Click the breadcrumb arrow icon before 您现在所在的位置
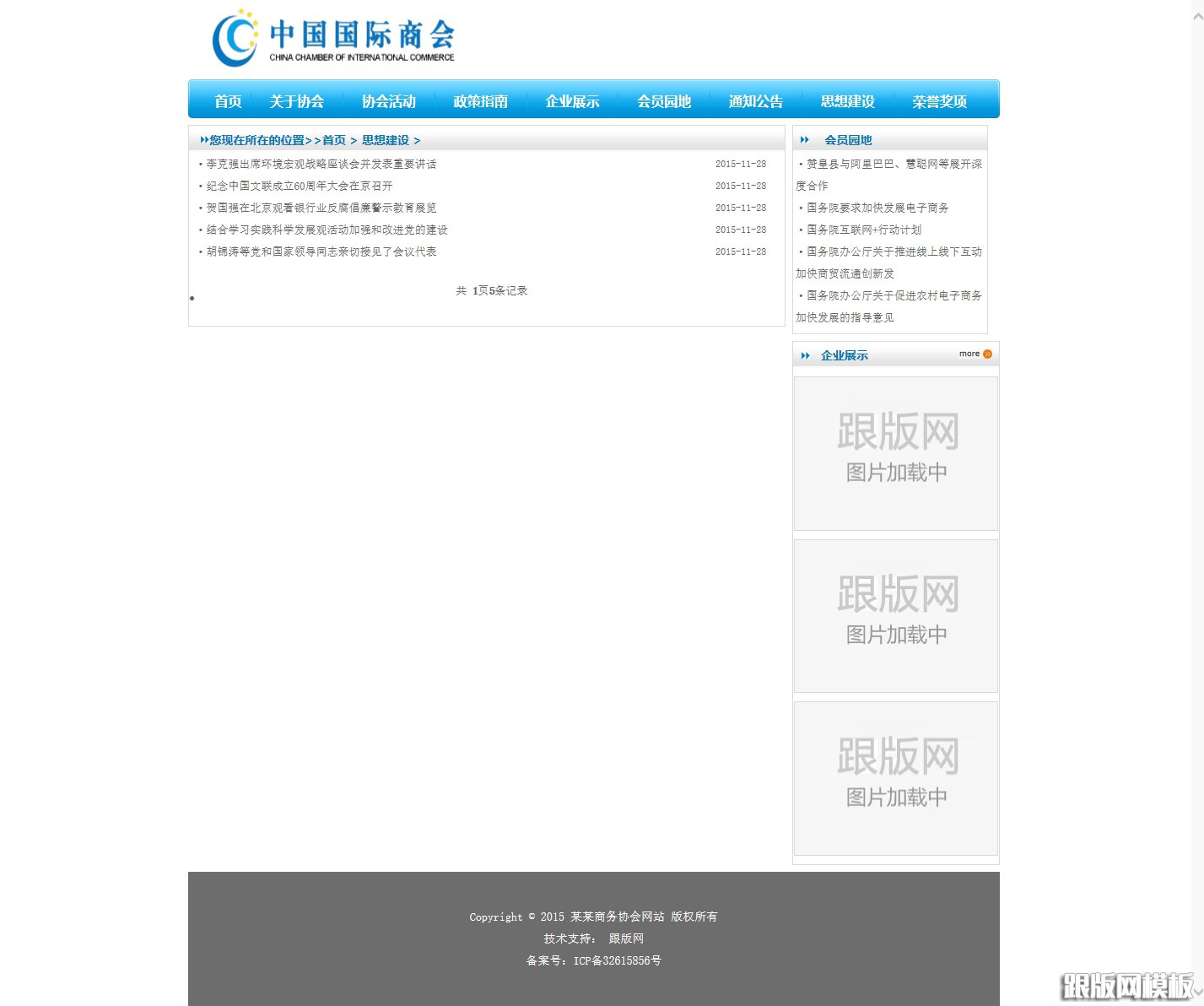 (x=203, y=140)
